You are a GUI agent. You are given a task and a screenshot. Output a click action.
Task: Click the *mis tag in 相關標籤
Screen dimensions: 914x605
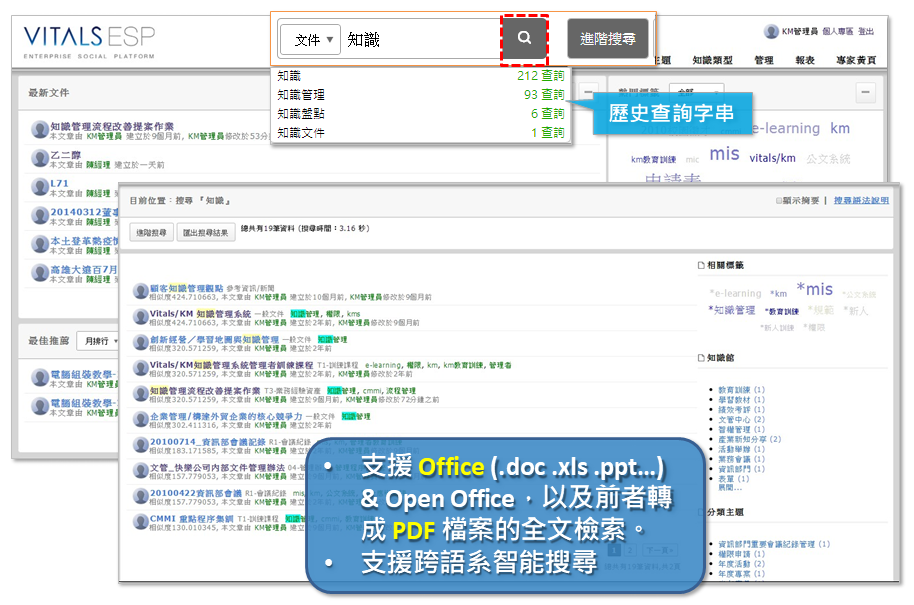pos(814,289)
